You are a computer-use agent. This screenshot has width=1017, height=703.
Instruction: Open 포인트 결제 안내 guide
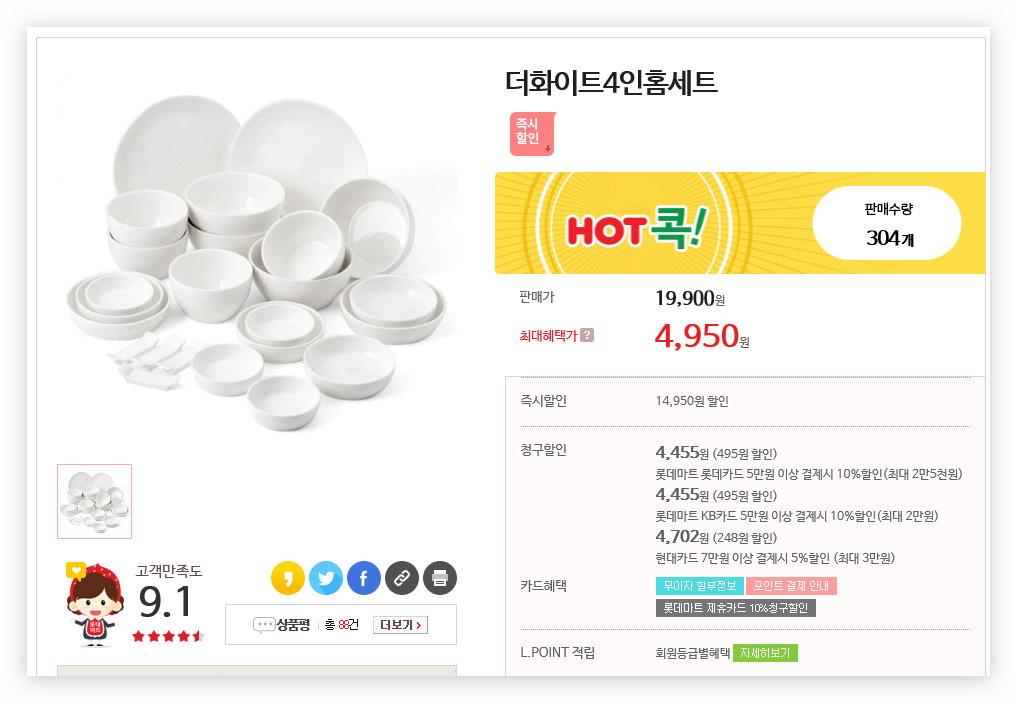coord(790,586)
